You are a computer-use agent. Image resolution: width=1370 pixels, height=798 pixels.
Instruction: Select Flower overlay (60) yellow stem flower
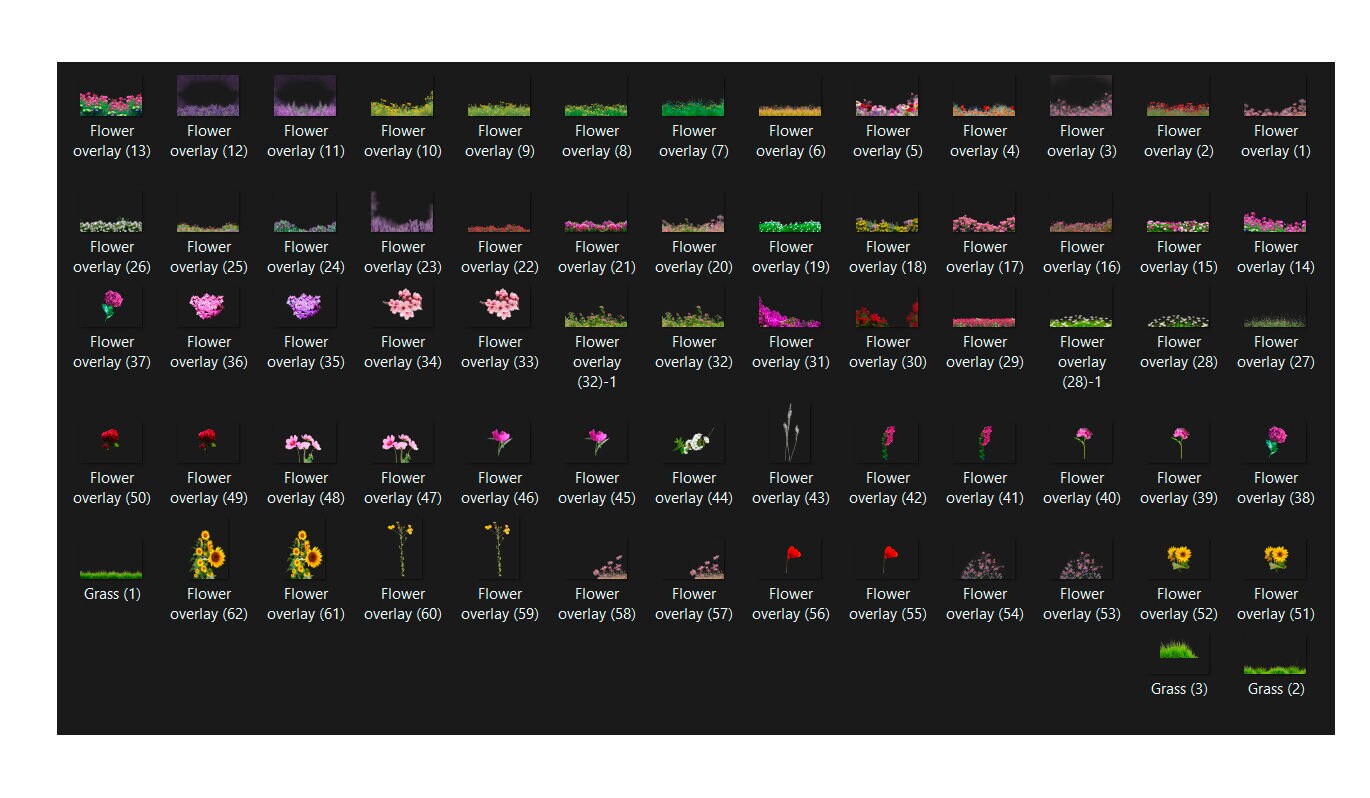click(x=402, y=549)
